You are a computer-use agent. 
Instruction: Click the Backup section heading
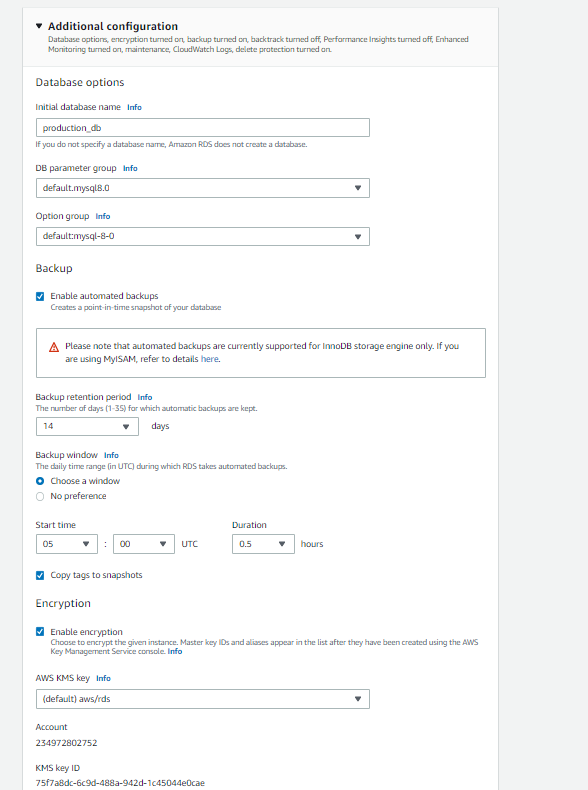(54, 269)
